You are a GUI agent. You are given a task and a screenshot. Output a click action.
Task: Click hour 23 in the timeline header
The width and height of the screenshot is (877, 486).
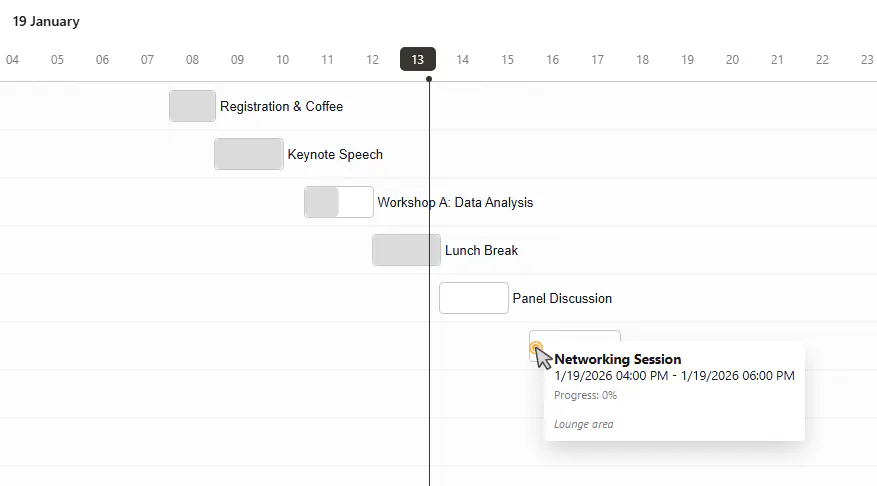(866, 60)
